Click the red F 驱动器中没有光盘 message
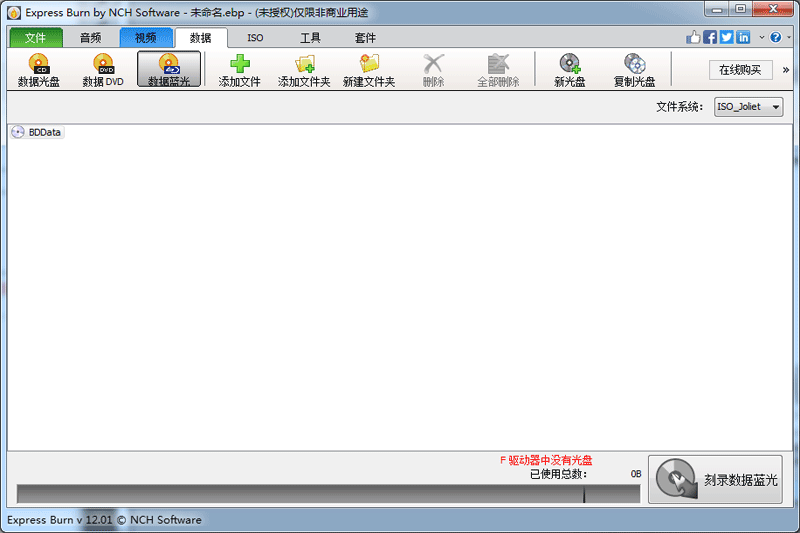The height and width of the screenshot is (533, 800). (x=546, y=461)
